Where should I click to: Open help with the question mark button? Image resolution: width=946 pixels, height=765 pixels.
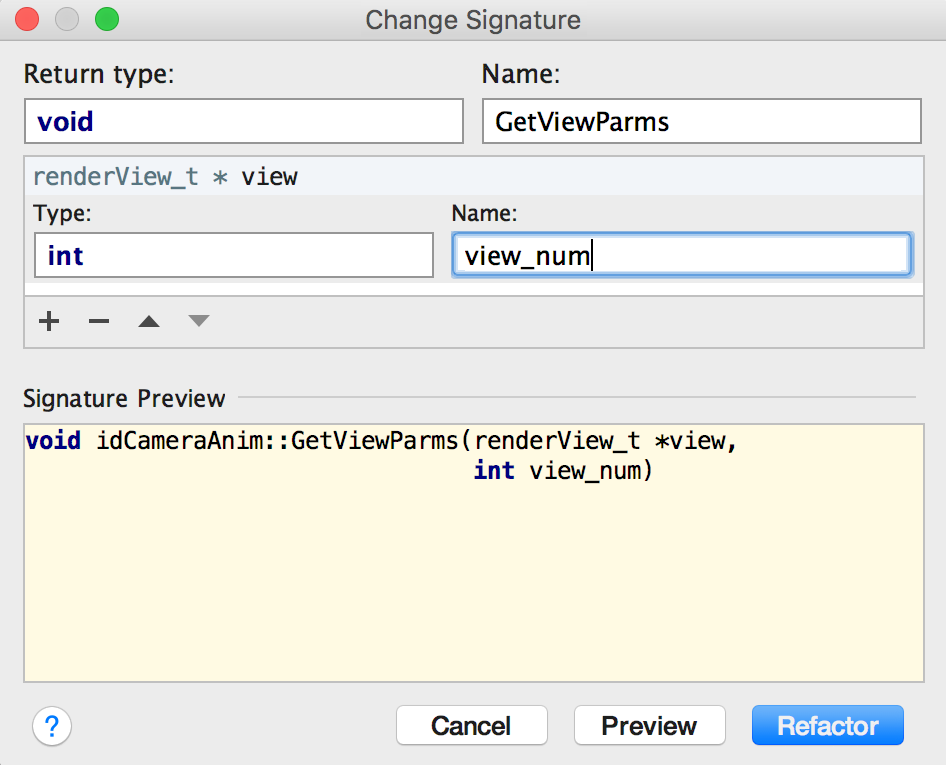(x=52, y=726)
